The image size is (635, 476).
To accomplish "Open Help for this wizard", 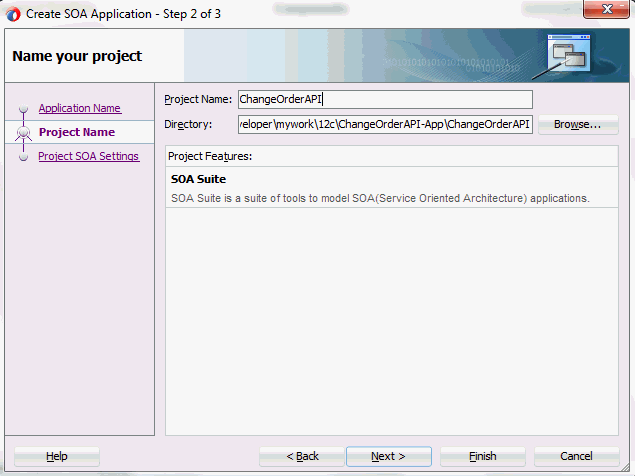I will [x=57, y=457].
